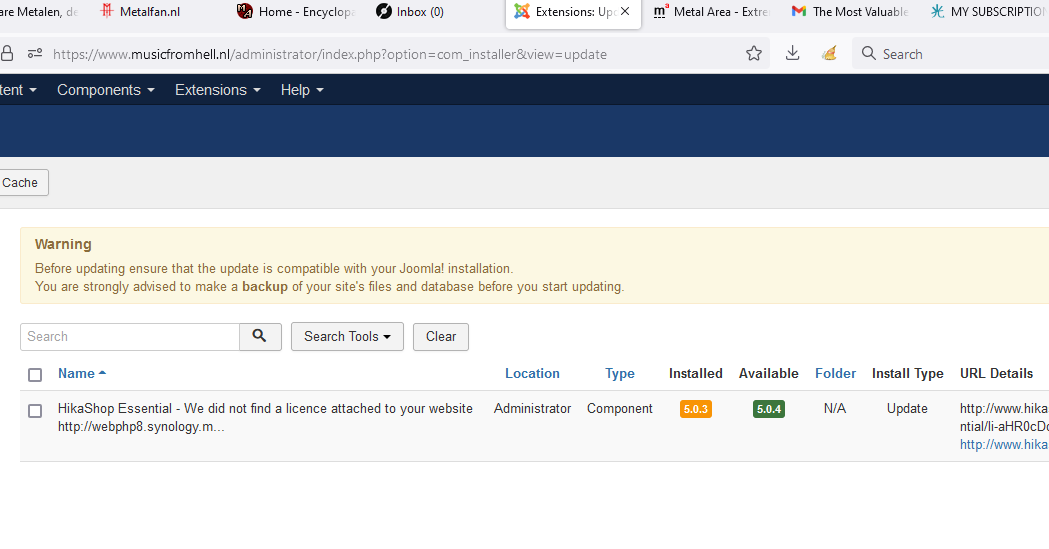Sort the list by Folder column
Screen dimensions: 1049x549
tap(835, 373)
